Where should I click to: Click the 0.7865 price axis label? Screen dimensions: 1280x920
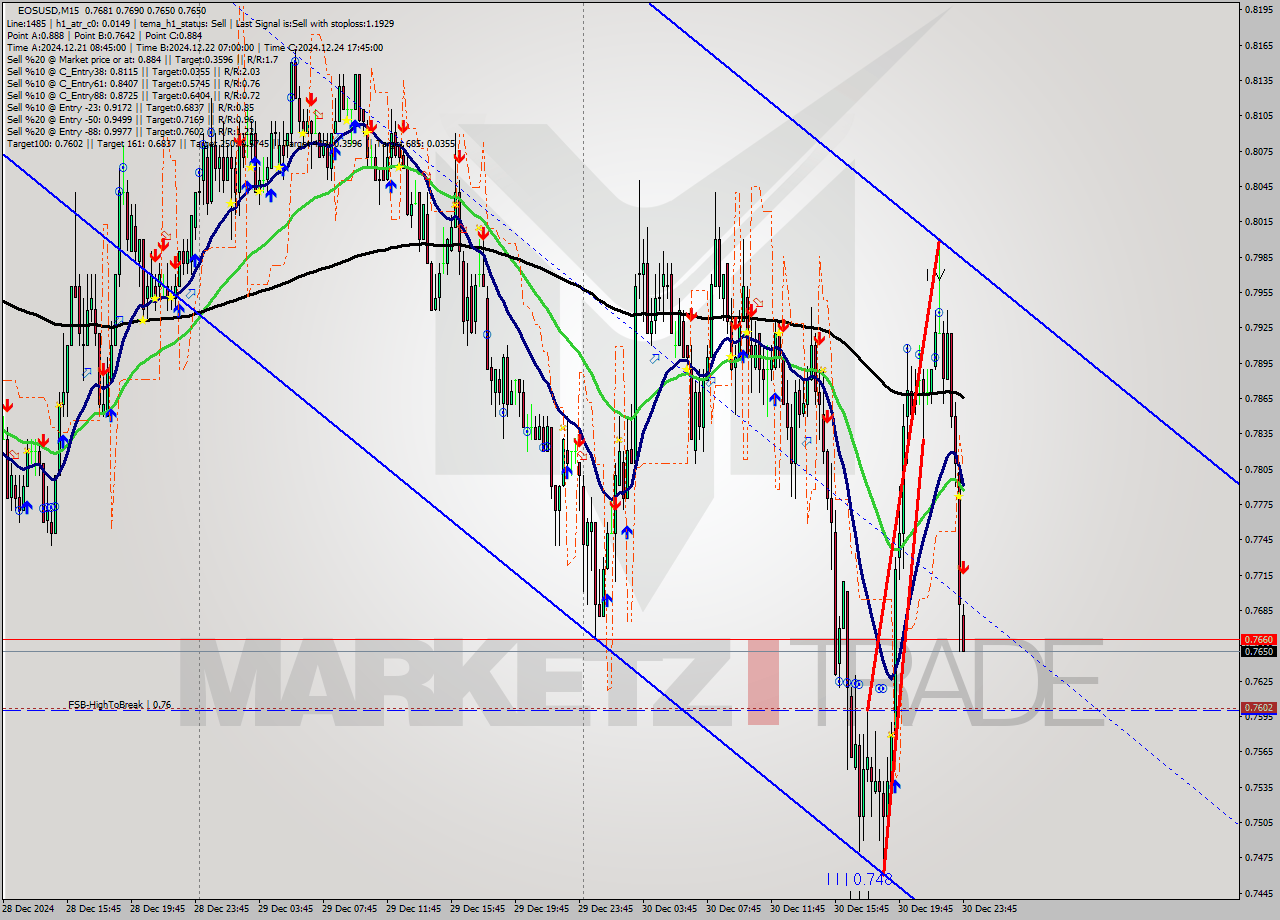(1259, 398)
